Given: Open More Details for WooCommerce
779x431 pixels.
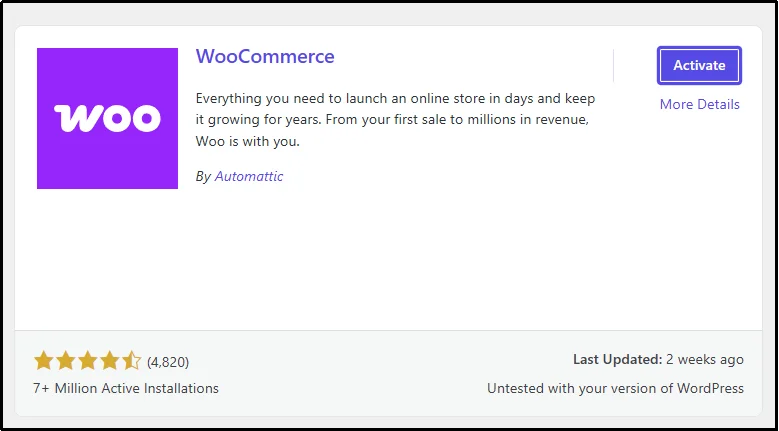Looking at the screenshot, I should [x=700, y=104].
